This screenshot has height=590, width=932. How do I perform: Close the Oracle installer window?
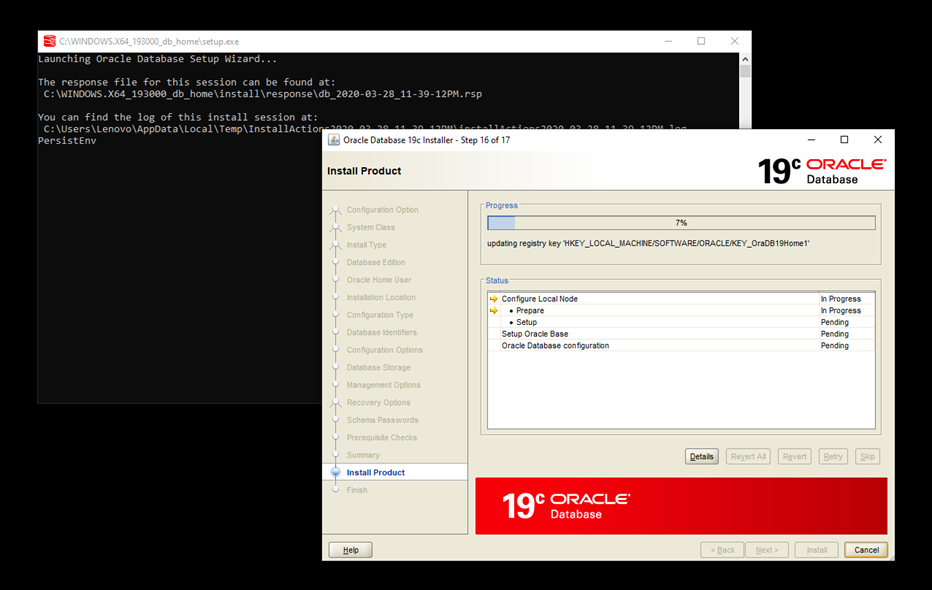pos(877,140)
